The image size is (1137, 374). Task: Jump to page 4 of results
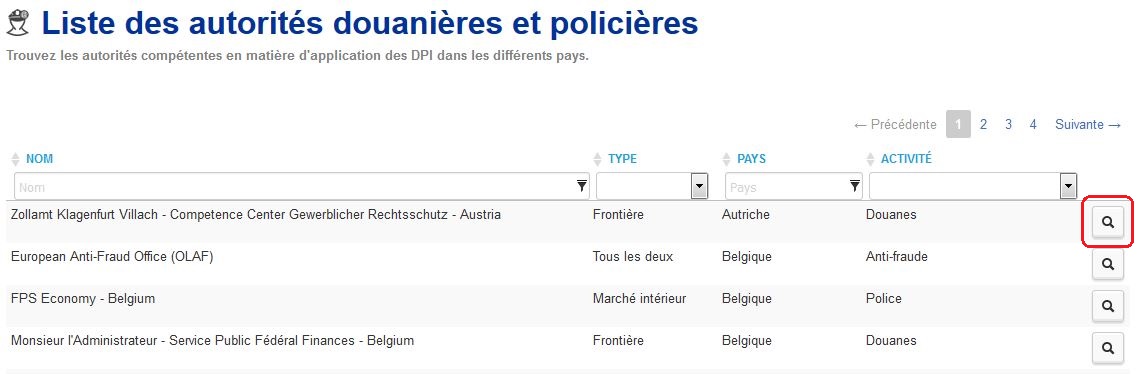click(1033, 125)
